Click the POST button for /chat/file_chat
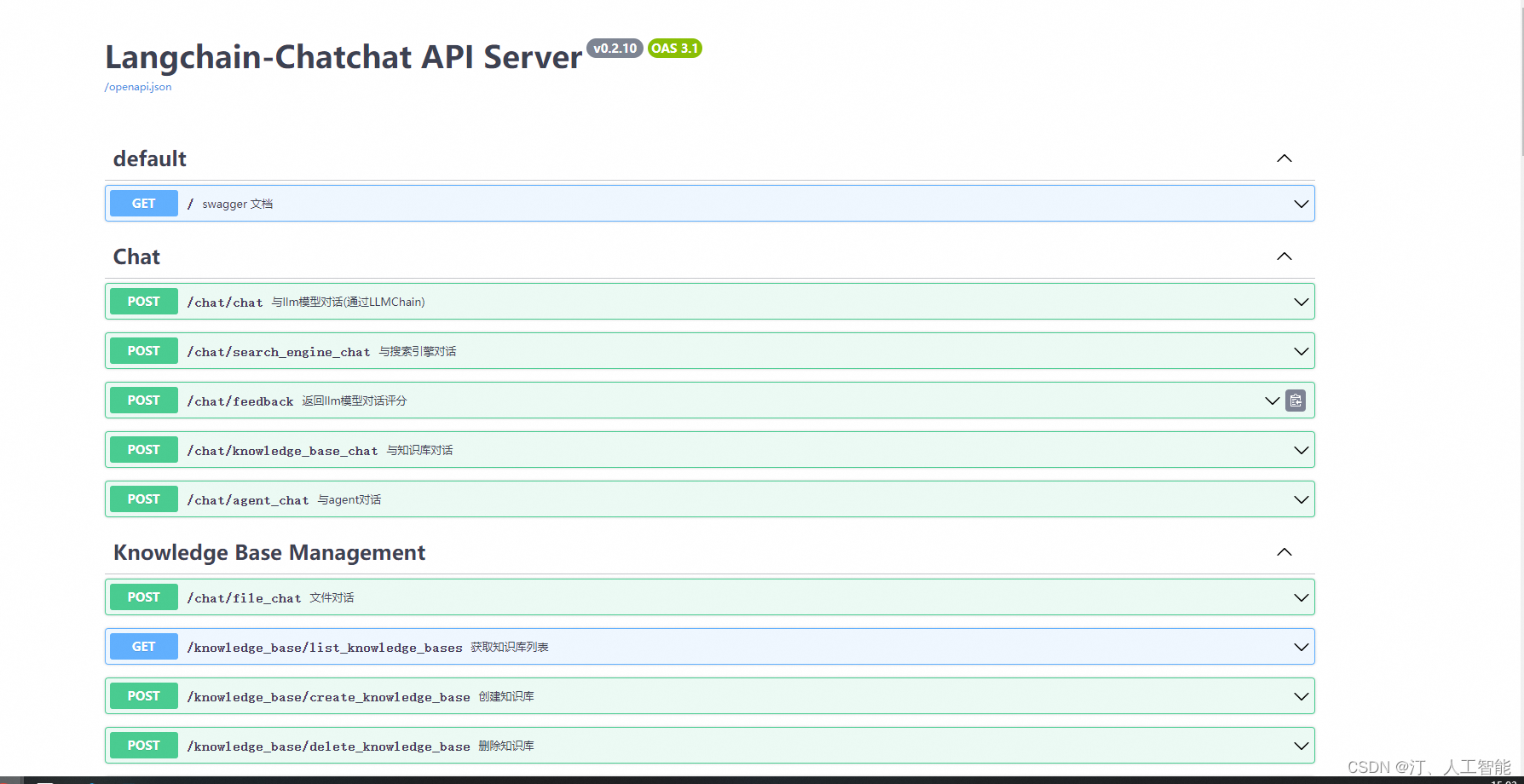The image size is (1524, 784). tap(144, 597)
